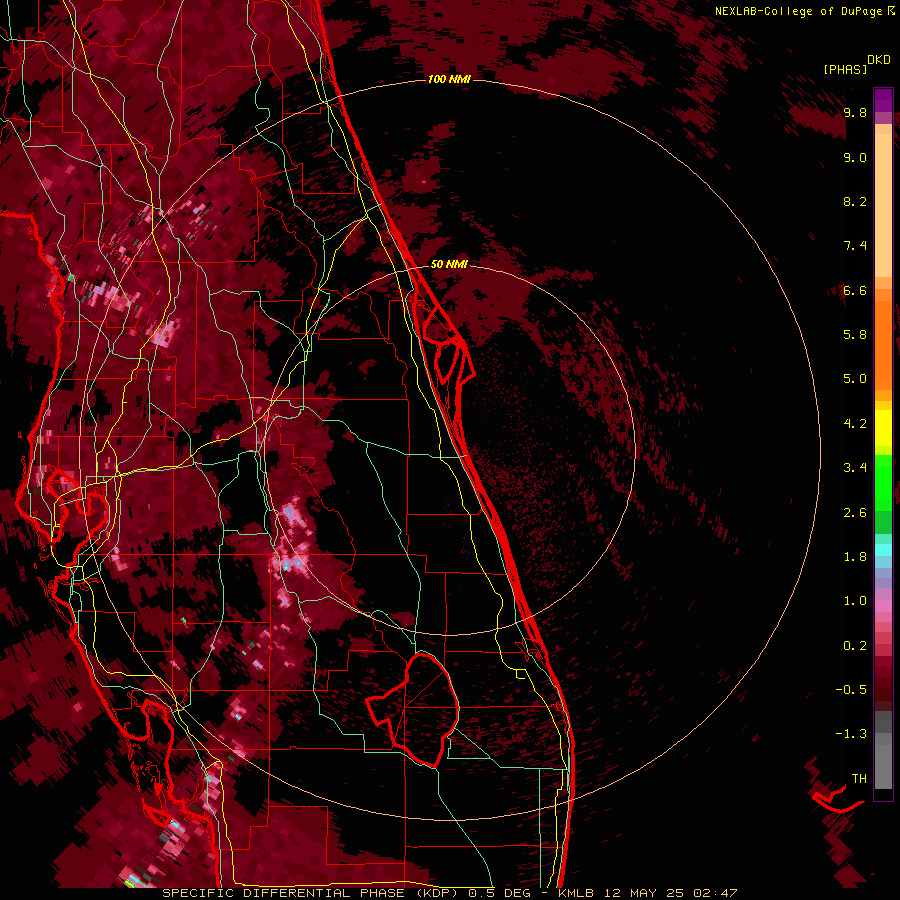Select the 5.8 legend value
This screenshot has height=900, width=900.
click(855, 335)
